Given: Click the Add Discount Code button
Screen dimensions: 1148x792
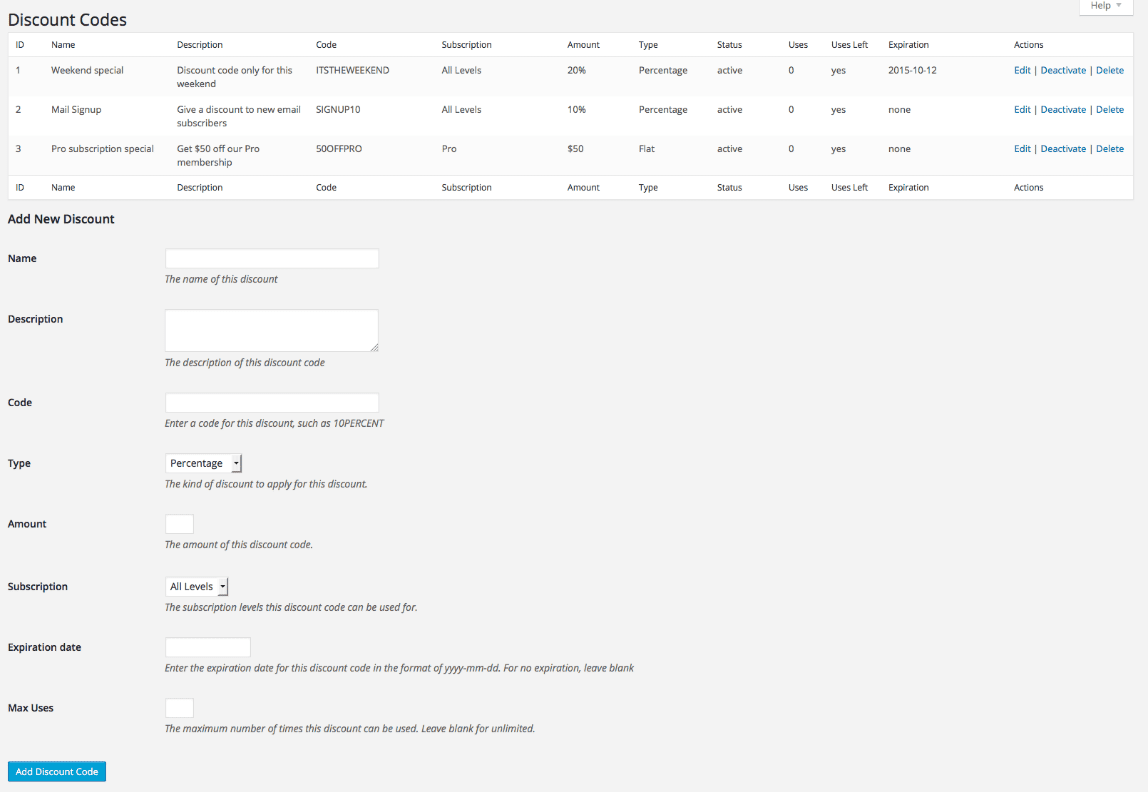Looking at the screenshot, I should tap(56, 771).
